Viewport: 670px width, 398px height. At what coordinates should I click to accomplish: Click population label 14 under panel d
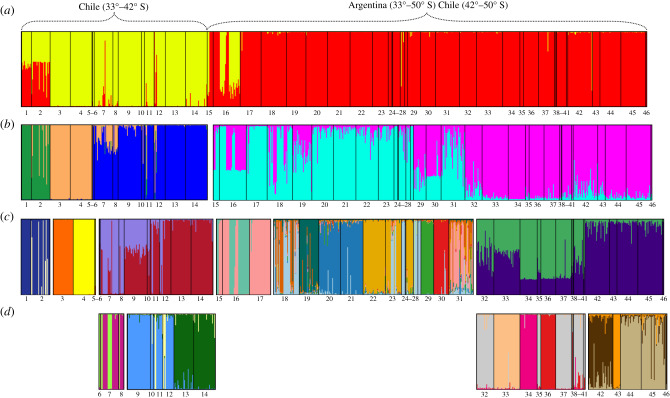[x=204, y=394]
